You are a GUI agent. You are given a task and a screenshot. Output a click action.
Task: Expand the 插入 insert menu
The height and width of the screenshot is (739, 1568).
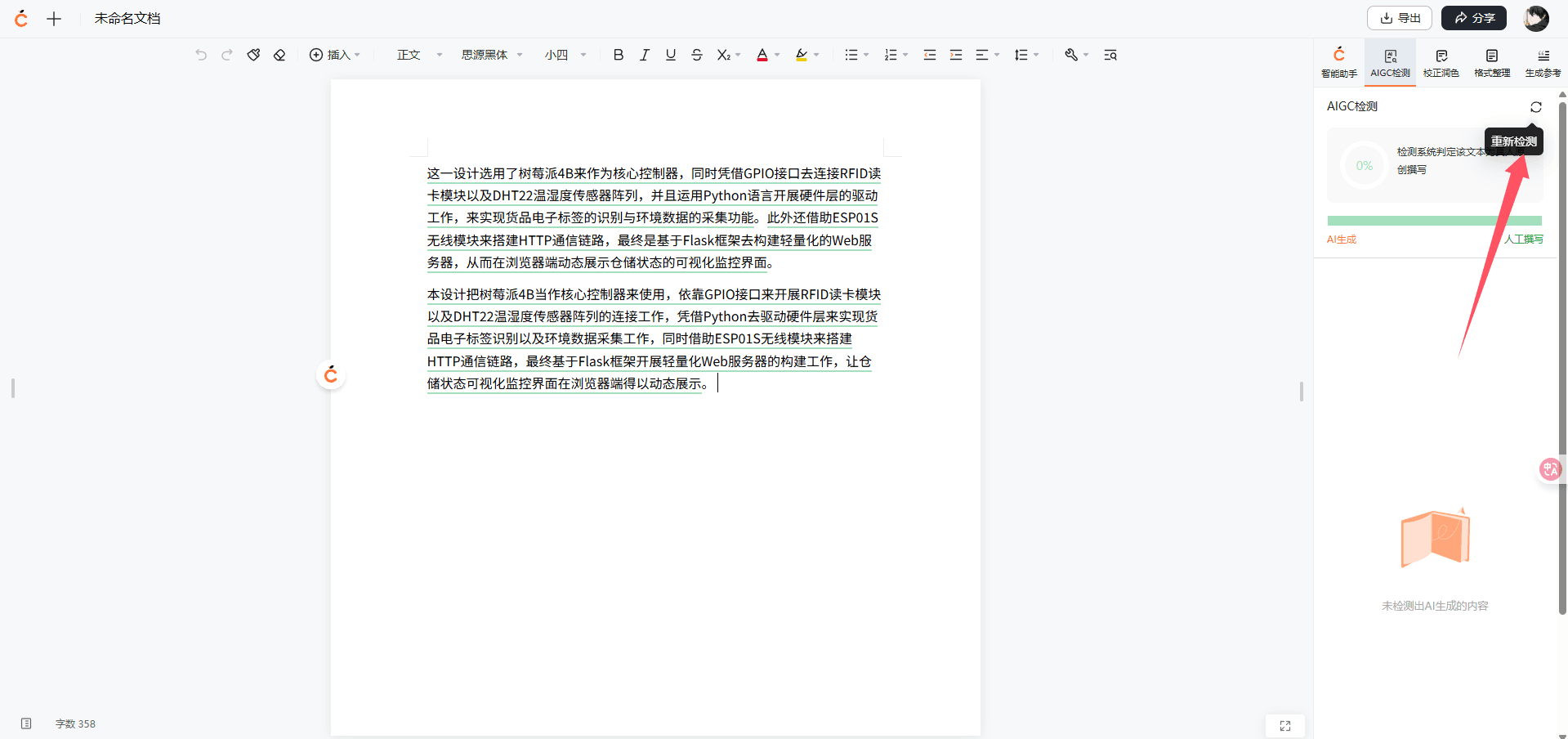pos(333,54)
